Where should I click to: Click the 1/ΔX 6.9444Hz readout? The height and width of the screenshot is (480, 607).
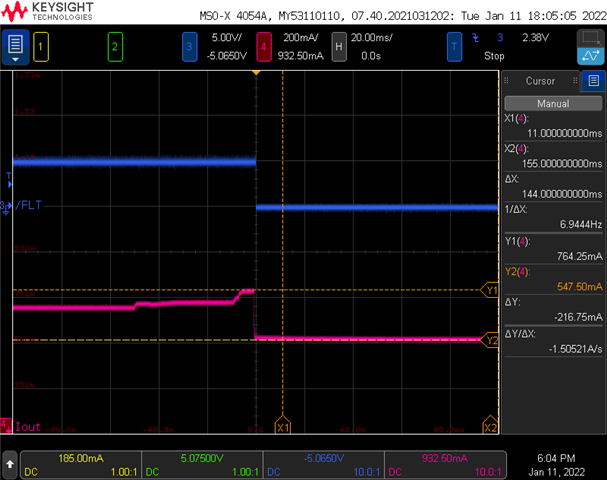(553, 217)
